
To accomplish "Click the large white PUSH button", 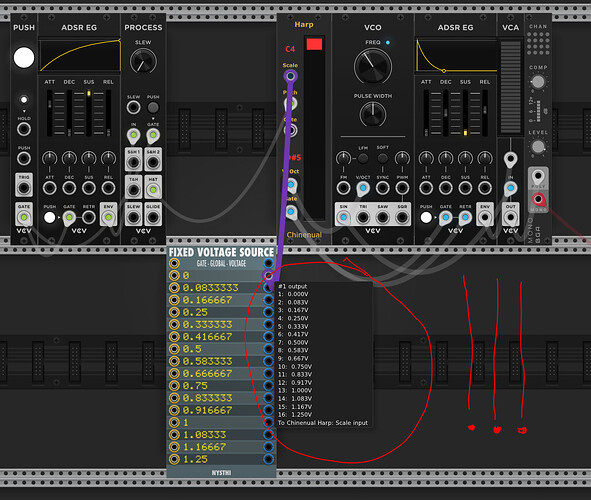I will (x=24, y=58).
